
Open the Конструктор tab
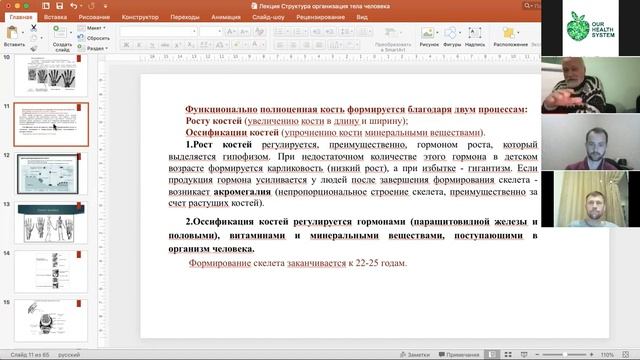tap(140, 17)
